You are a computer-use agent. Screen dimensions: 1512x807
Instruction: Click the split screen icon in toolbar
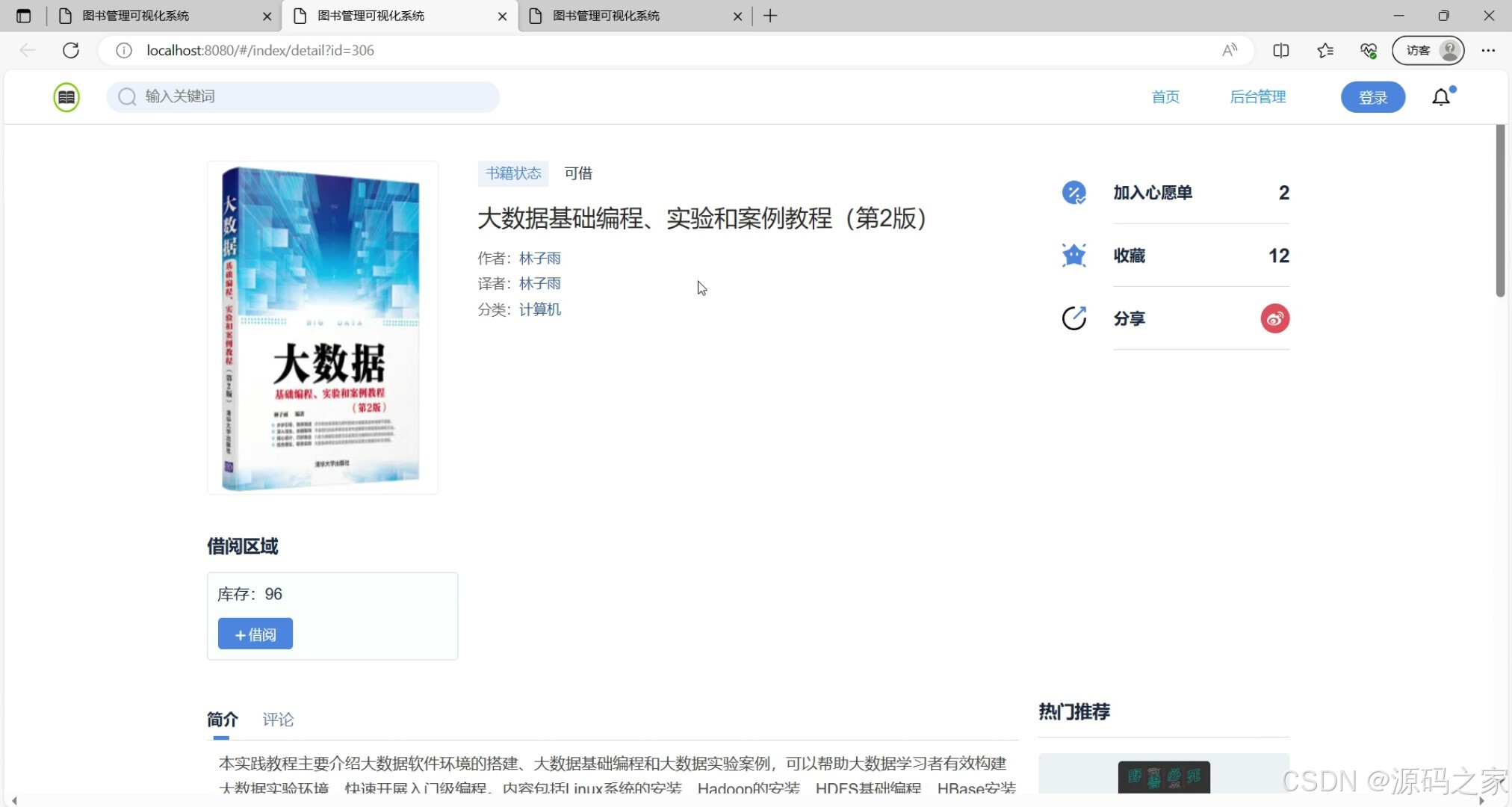(x=1281, y=50)
